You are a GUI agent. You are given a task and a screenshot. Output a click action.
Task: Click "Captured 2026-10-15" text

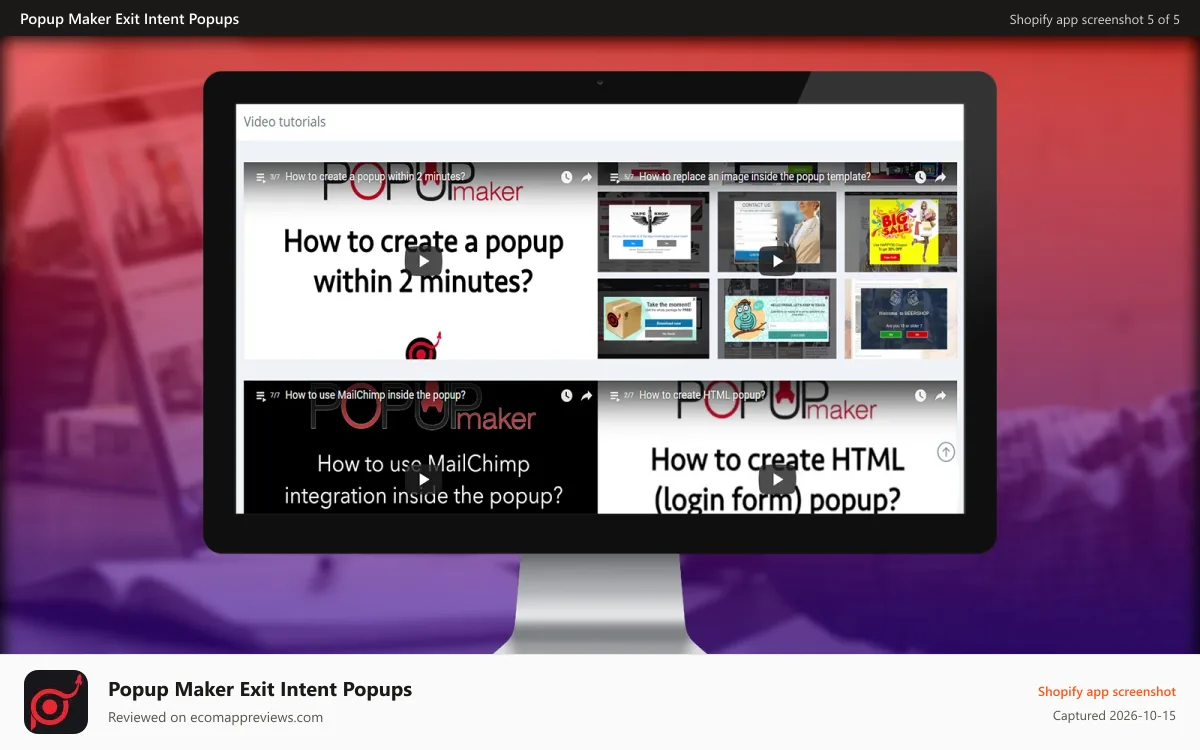[1114, 716]
